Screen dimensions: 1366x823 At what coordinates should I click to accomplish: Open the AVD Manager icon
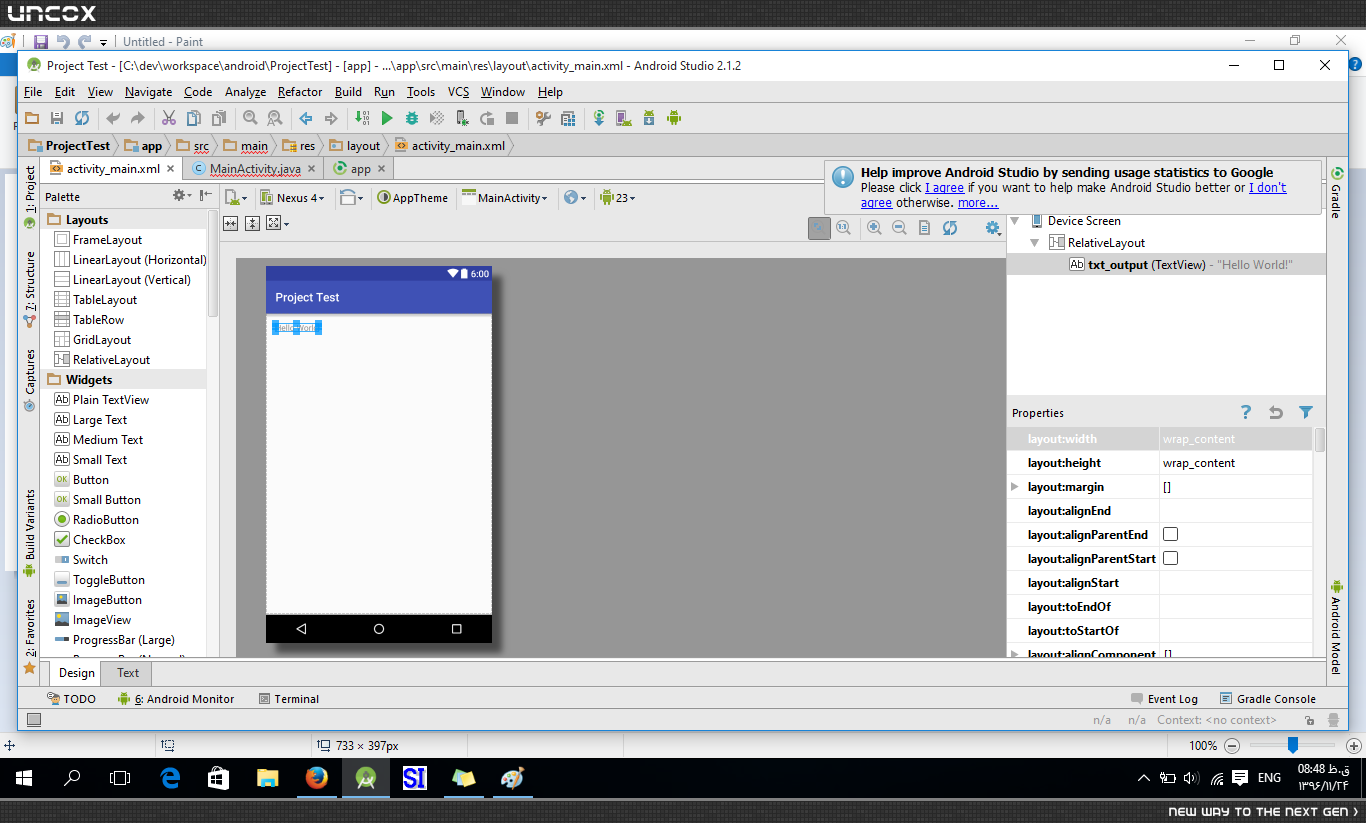[x=624, y=118]
